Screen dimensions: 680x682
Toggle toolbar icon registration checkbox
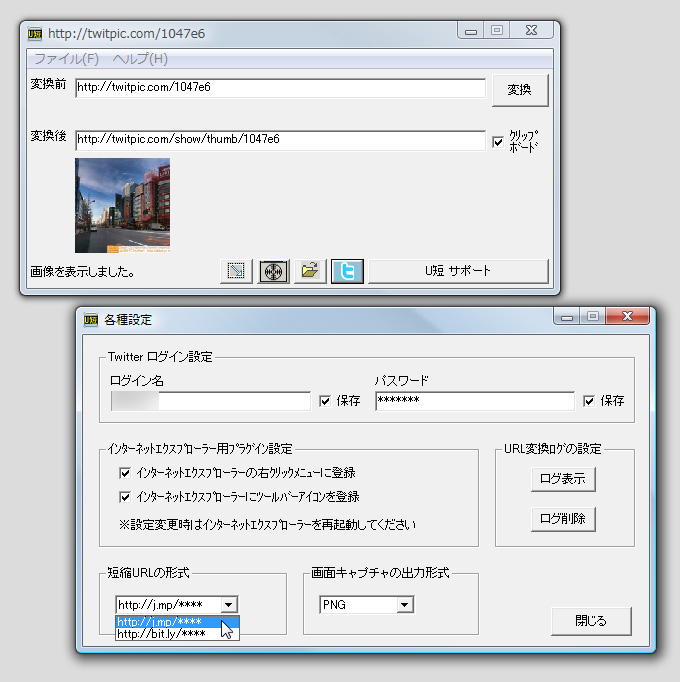pos(125,497)
